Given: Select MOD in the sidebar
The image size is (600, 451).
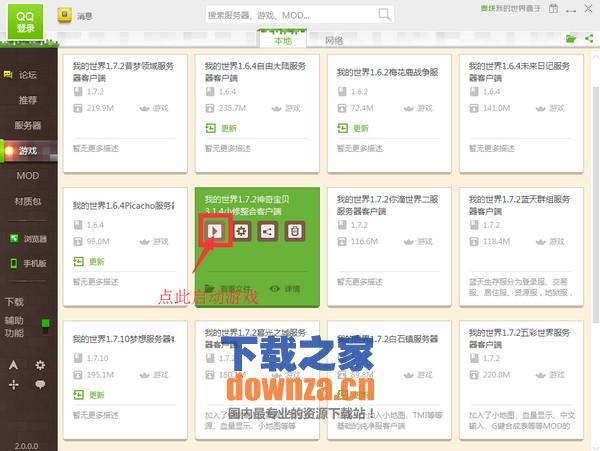Looking at the screenshot, I should pyautogui.click(x=28, y=176).
